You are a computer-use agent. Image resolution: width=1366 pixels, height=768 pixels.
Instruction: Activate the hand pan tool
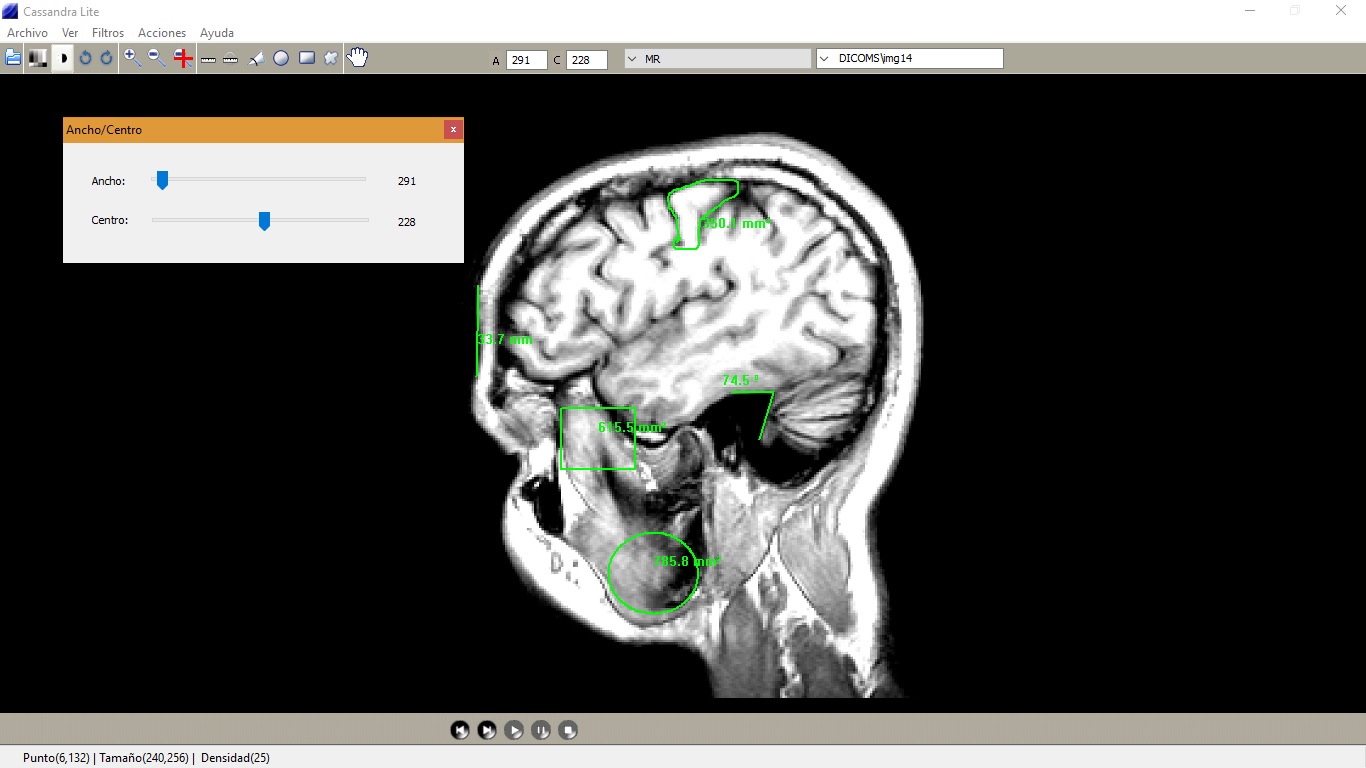coord(357,58)
